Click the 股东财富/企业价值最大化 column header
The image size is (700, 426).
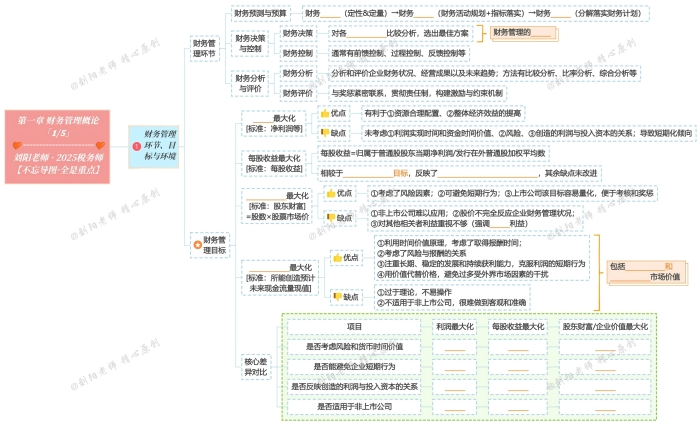605,326
